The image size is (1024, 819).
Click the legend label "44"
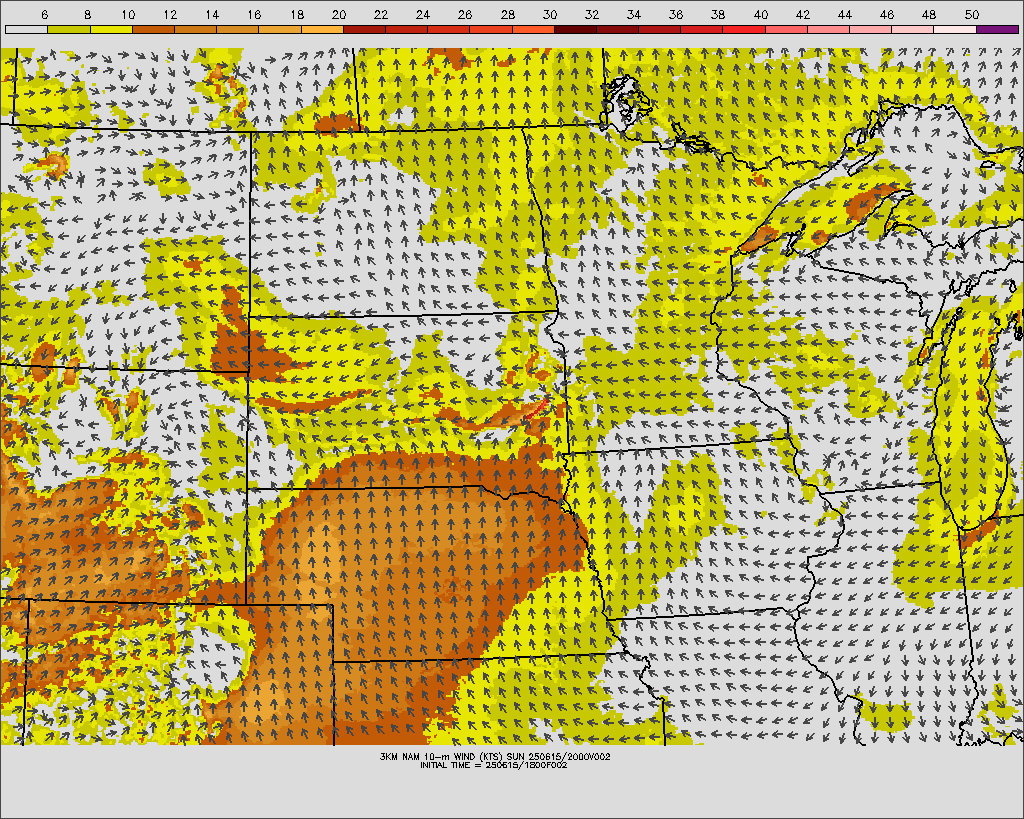[845, 14]
